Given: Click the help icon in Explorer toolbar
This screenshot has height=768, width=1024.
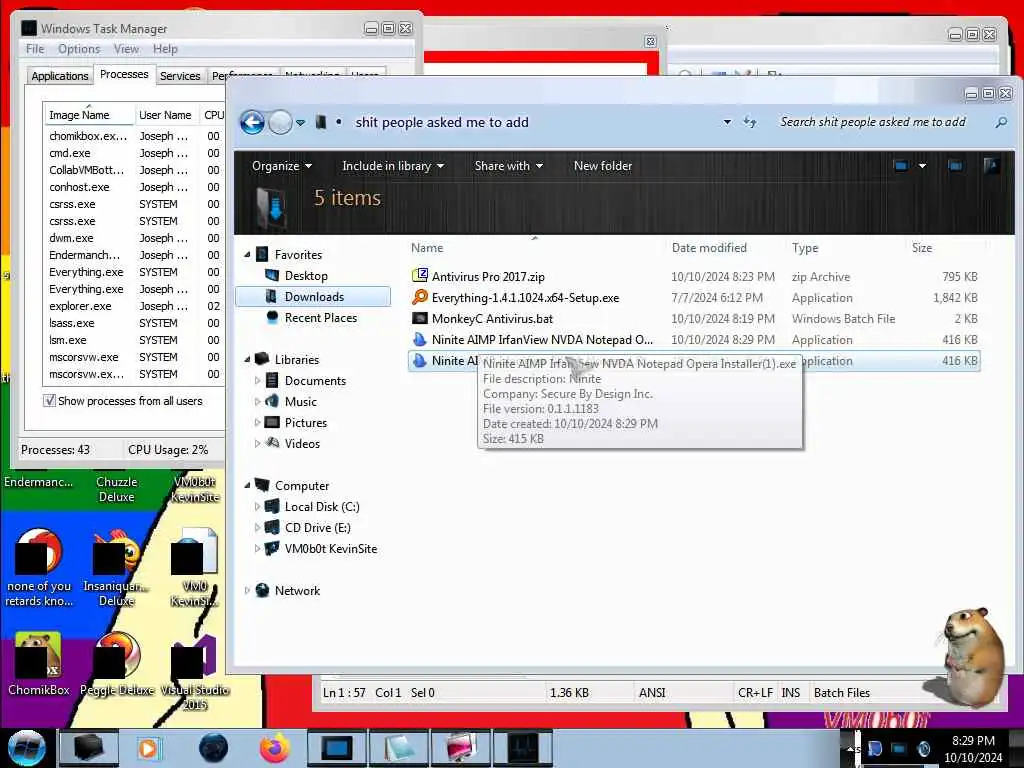Looking at the screenshot, I should click(991, 166).
